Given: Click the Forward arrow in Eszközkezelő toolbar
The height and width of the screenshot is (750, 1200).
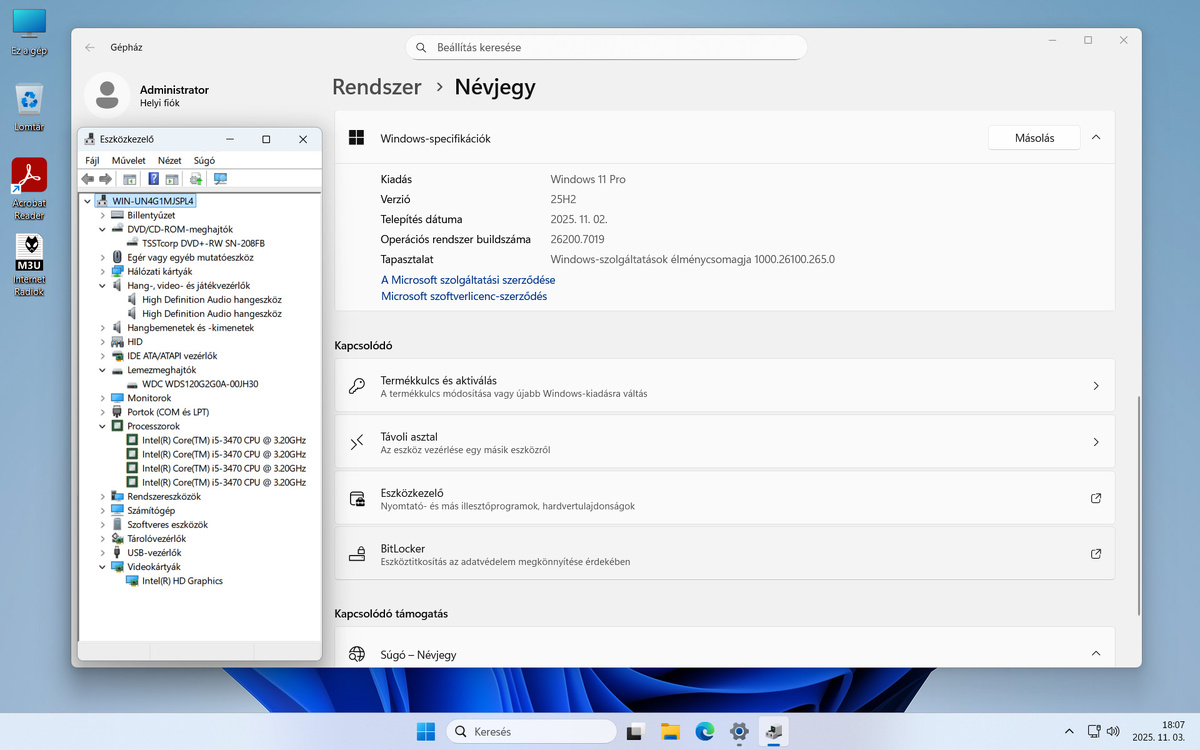Looking at the screenshot, I should 105,179.
